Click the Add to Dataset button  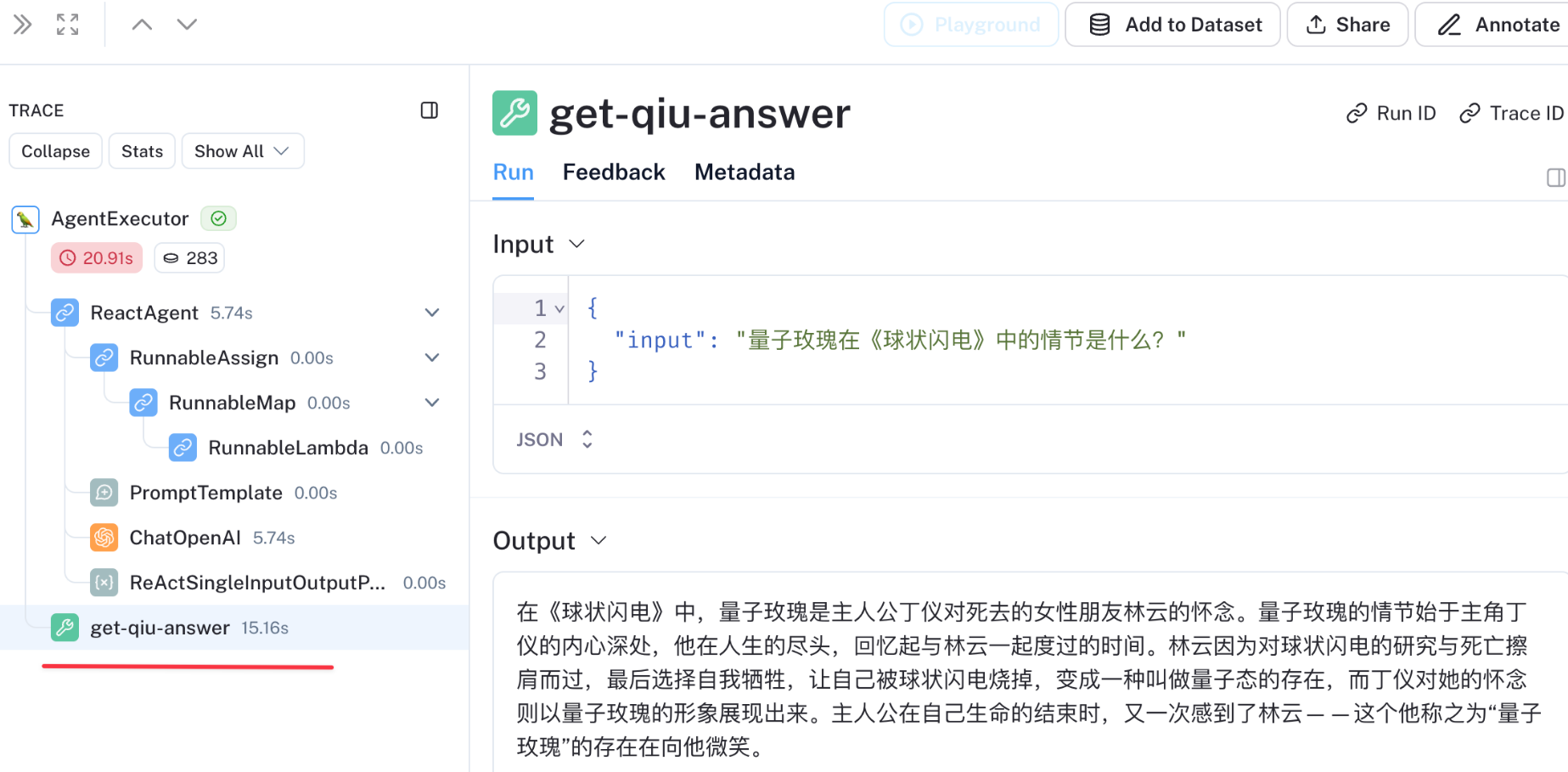pyautogui.click(x=1172, y=25)
